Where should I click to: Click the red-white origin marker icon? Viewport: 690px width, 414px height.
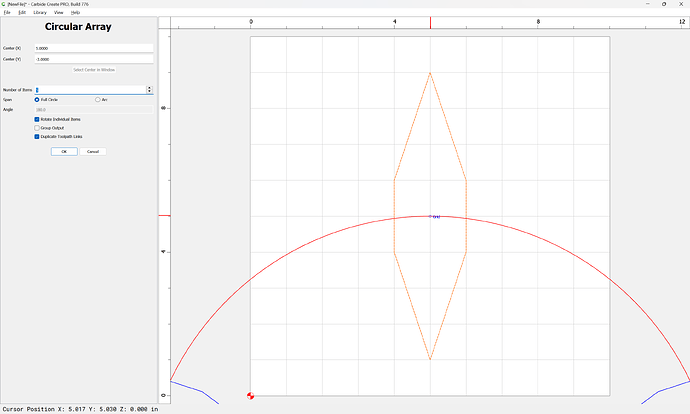click(250, 396)
